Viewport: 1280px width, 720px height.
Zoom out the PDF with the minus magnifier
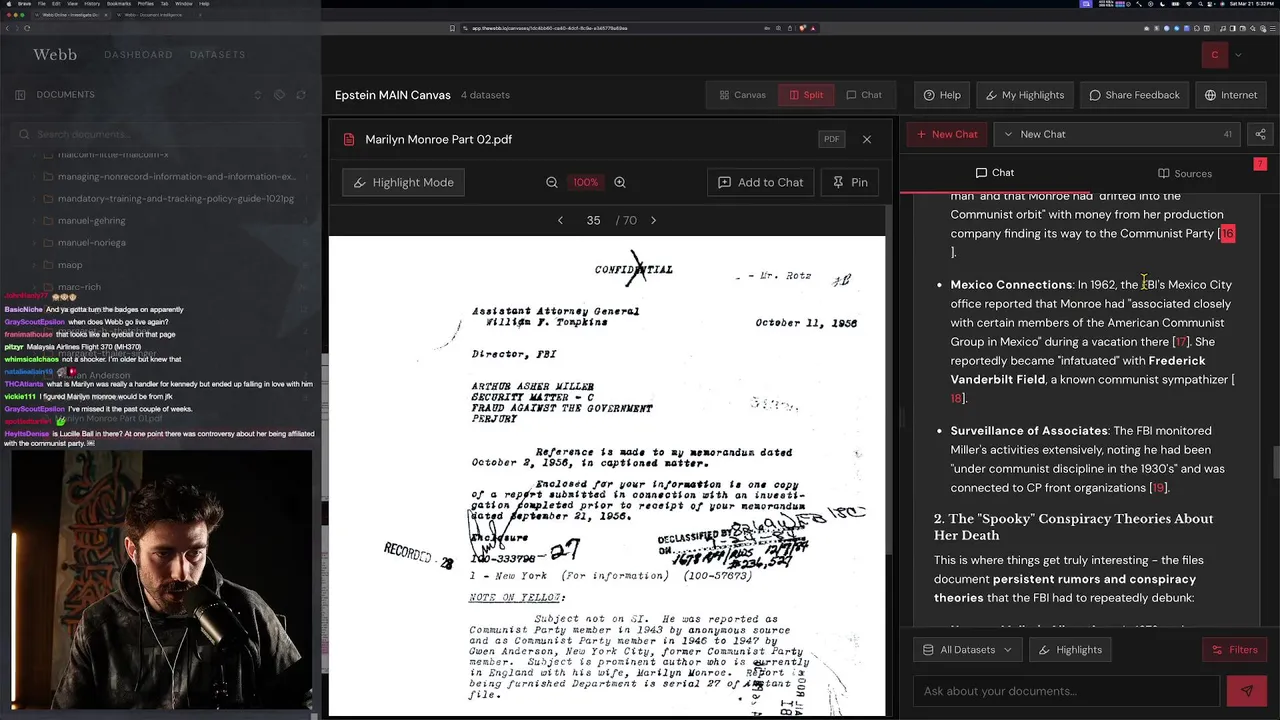point(552,182)
